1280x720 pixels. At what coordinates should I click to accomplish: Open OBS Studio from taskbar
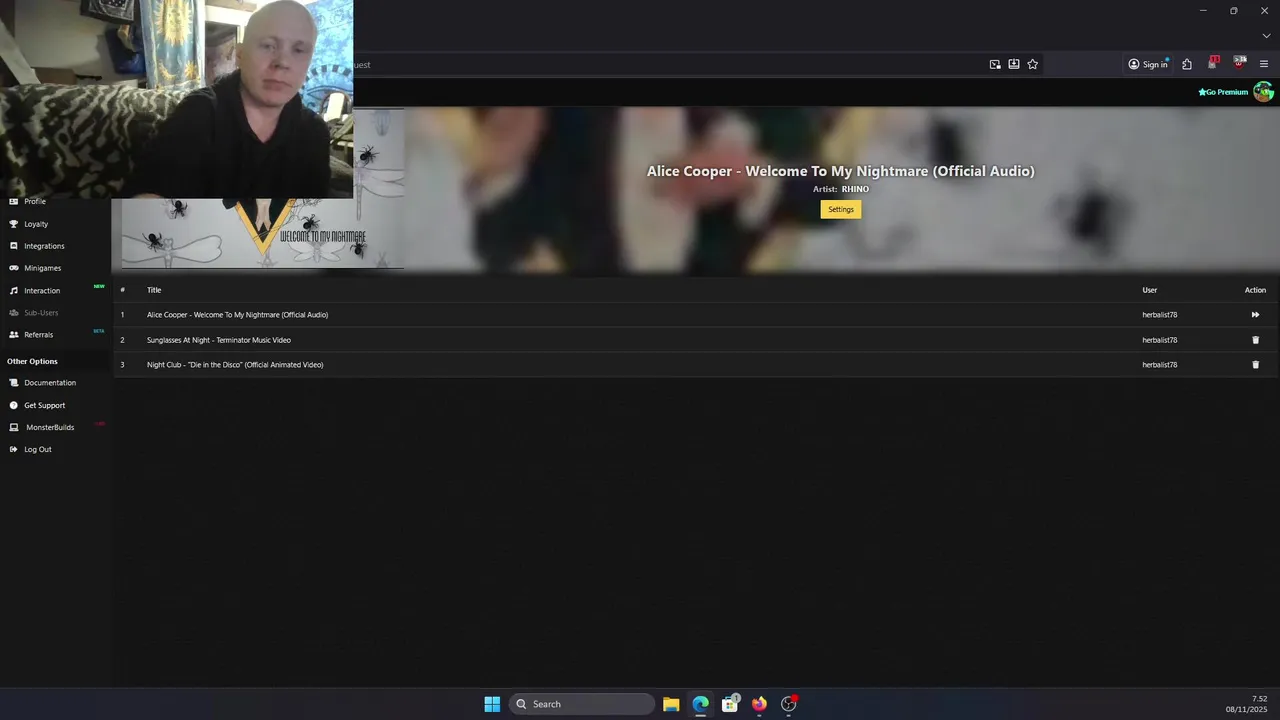789,704
